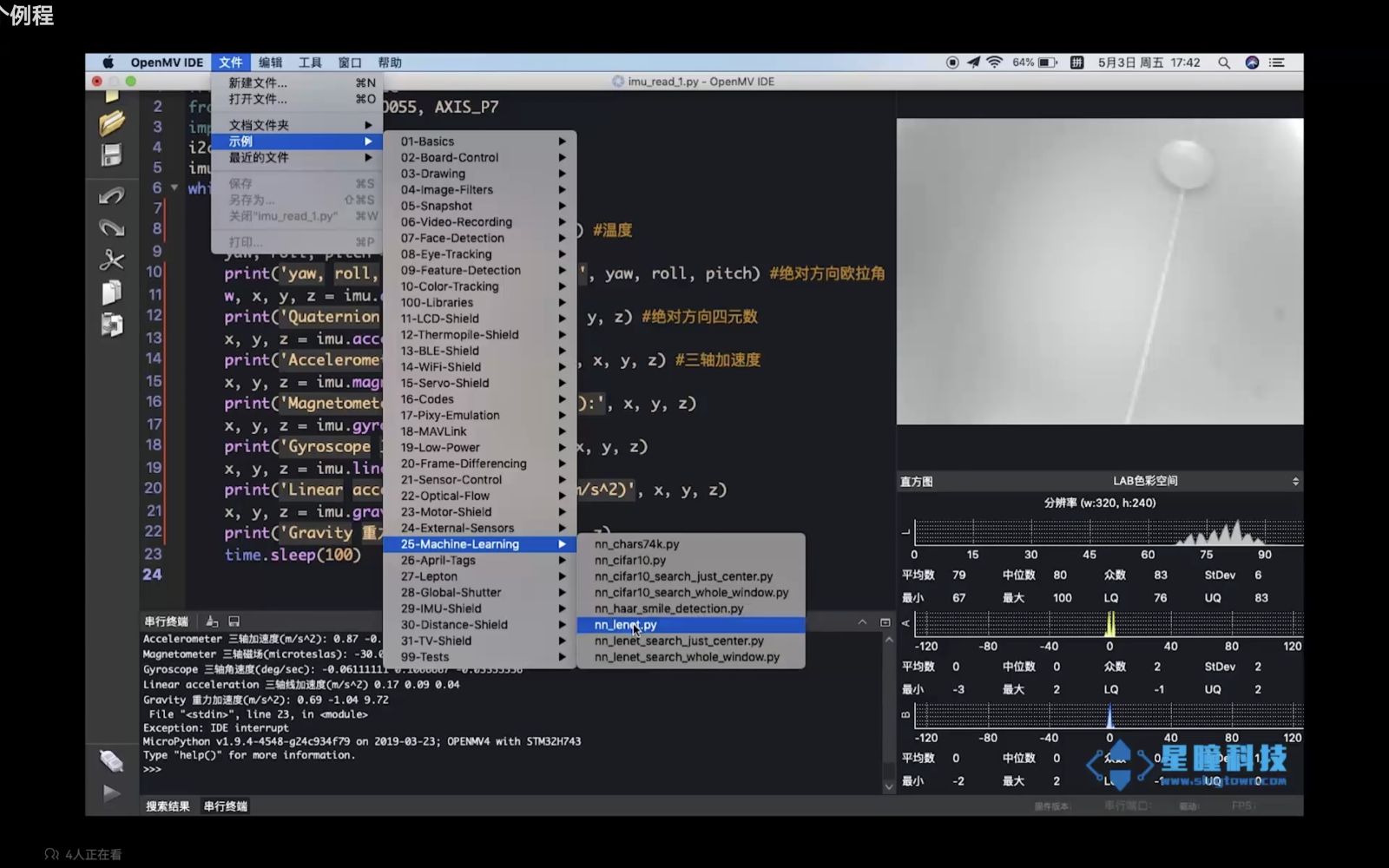Open the 窗口 menu
The image size is (1389, 868).
coord(350,62)
